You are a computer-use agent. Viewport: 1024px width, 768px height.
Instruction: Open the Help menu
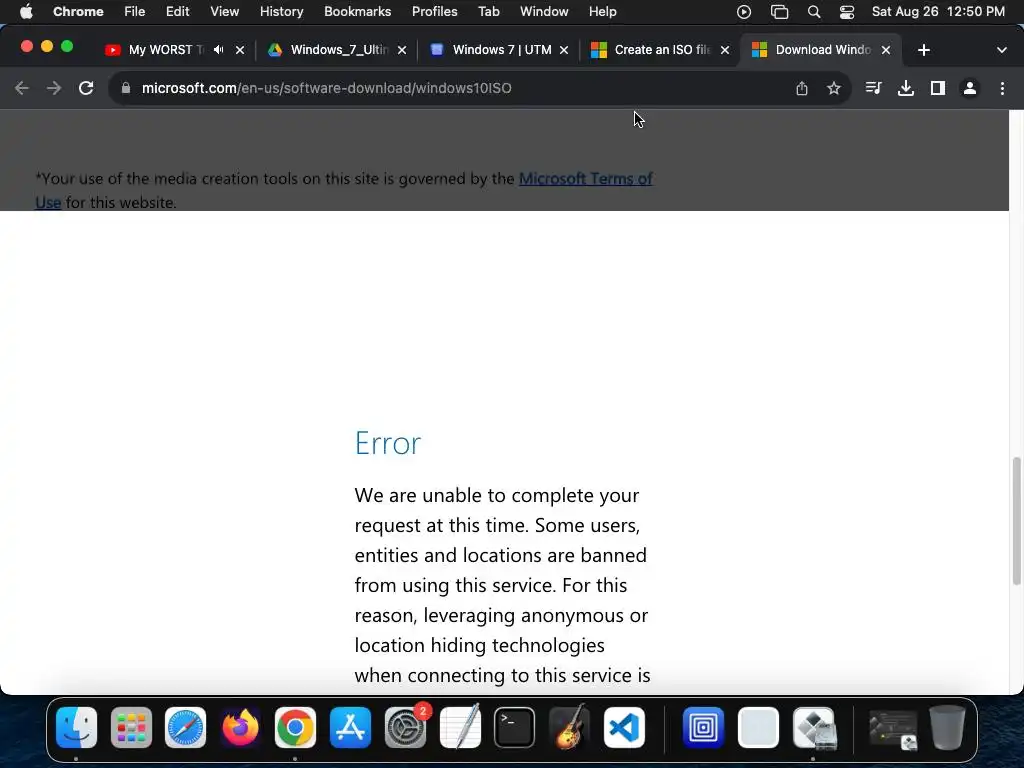[x=603, y=12]
